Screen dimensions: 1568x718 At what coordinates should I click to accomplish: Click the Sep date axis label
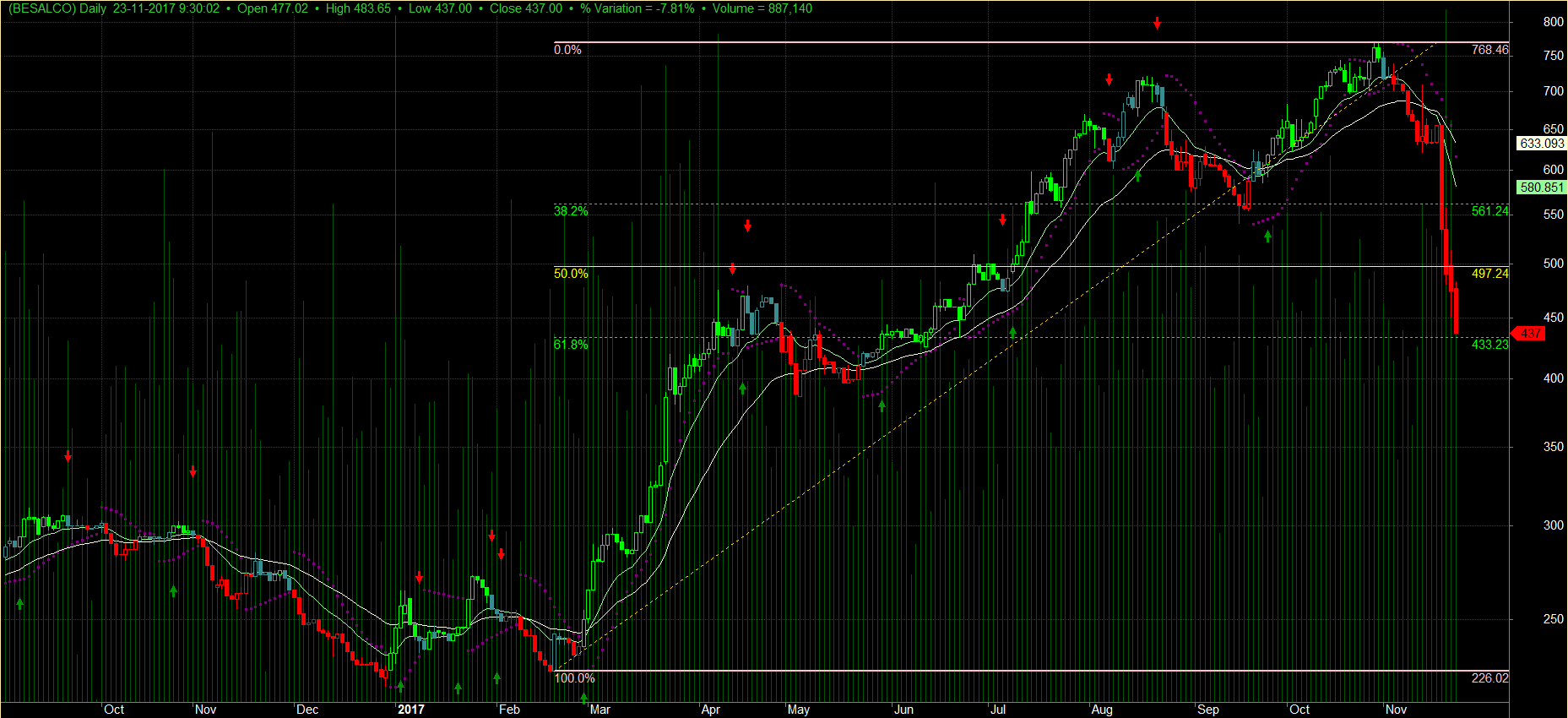click(1208, 710)
